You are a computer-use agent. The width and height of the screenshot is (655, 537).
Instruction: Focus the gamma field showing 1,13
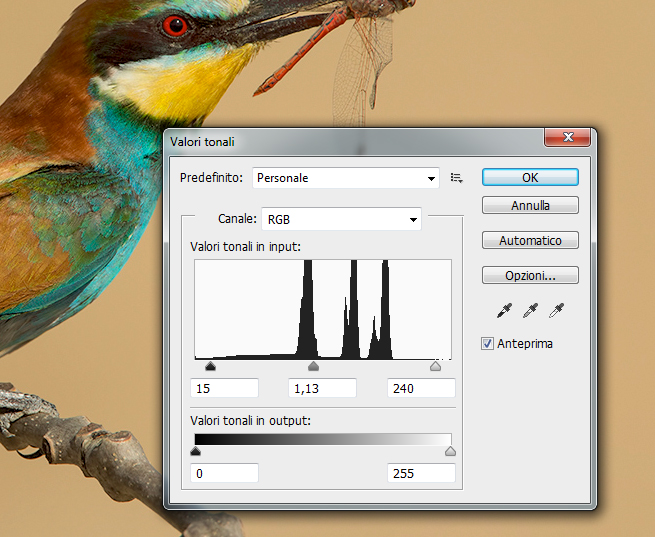(x=322, y=388)
